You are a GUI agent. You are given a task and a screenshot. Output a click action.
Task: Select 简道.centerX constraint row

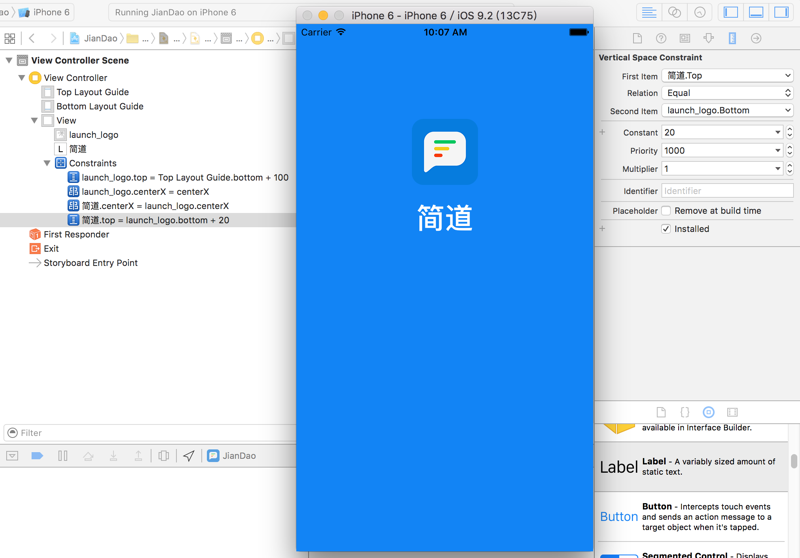click(x=148, y=206)
